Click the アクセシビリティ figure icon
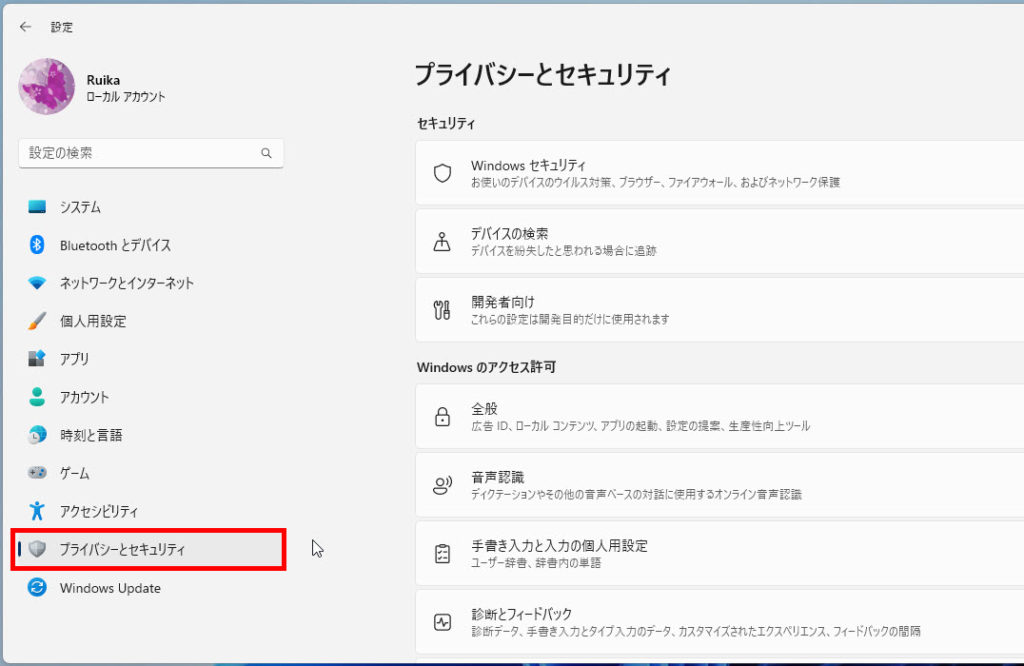This screenshot has width=1024, height=666. [37, 511]
